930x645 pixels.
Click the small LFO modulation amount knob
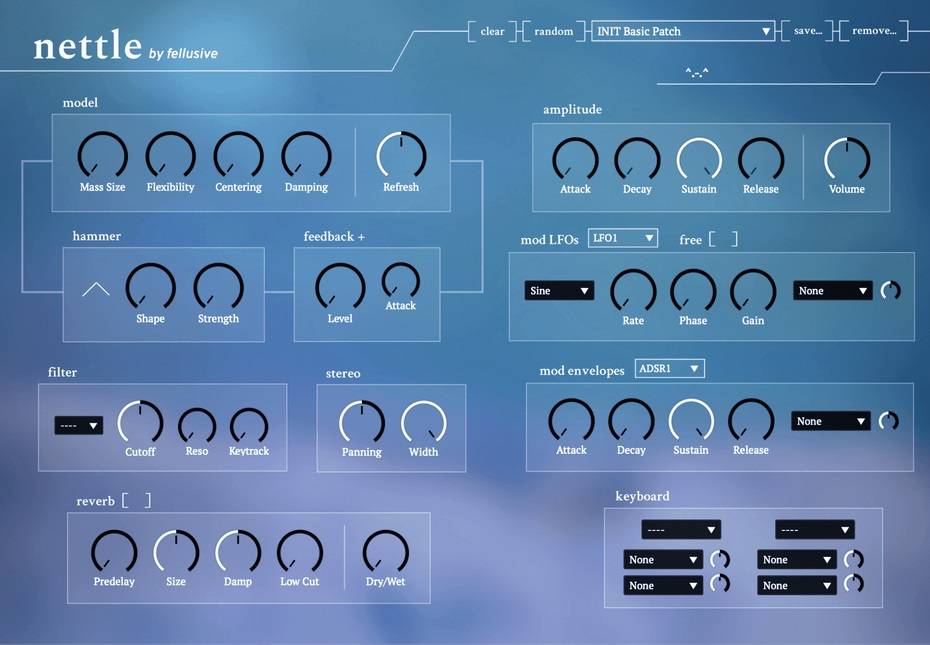tap(889, 291)
